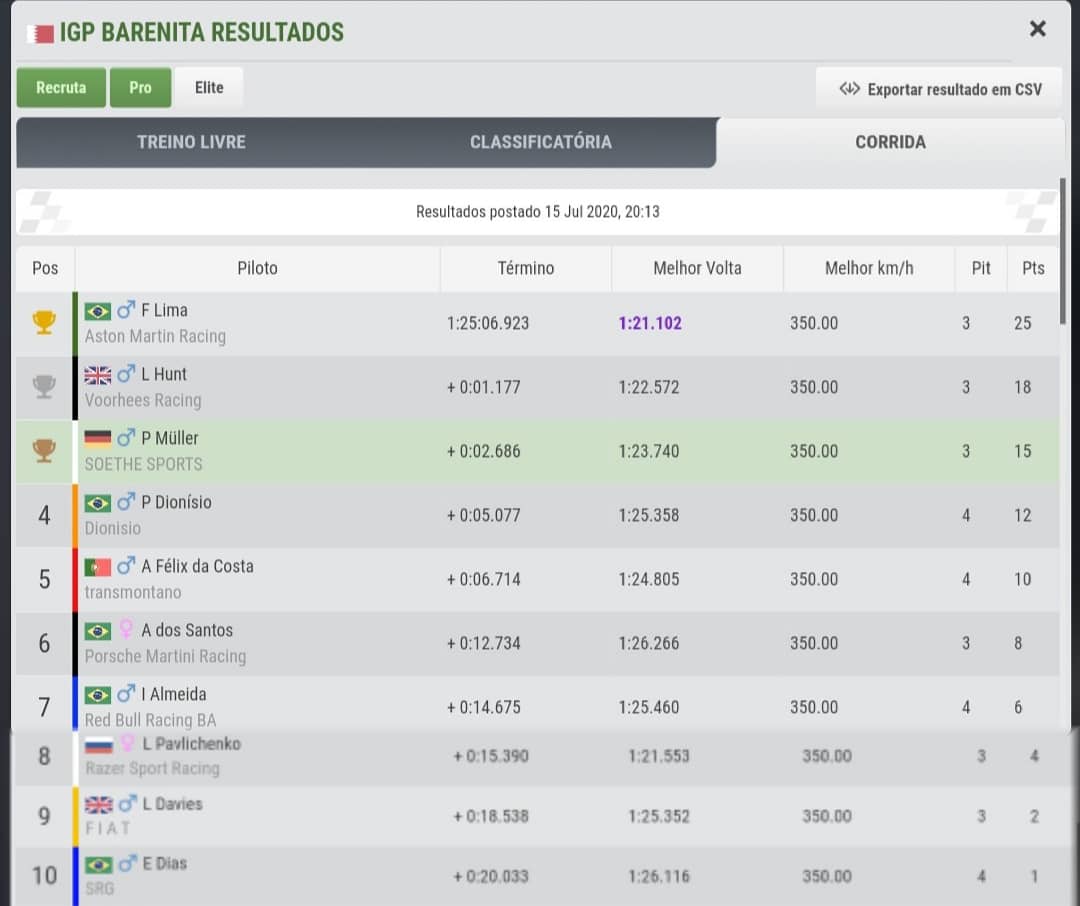
Task: Close the IGP Barenita results dialog
Action: tap(1037, 28)
